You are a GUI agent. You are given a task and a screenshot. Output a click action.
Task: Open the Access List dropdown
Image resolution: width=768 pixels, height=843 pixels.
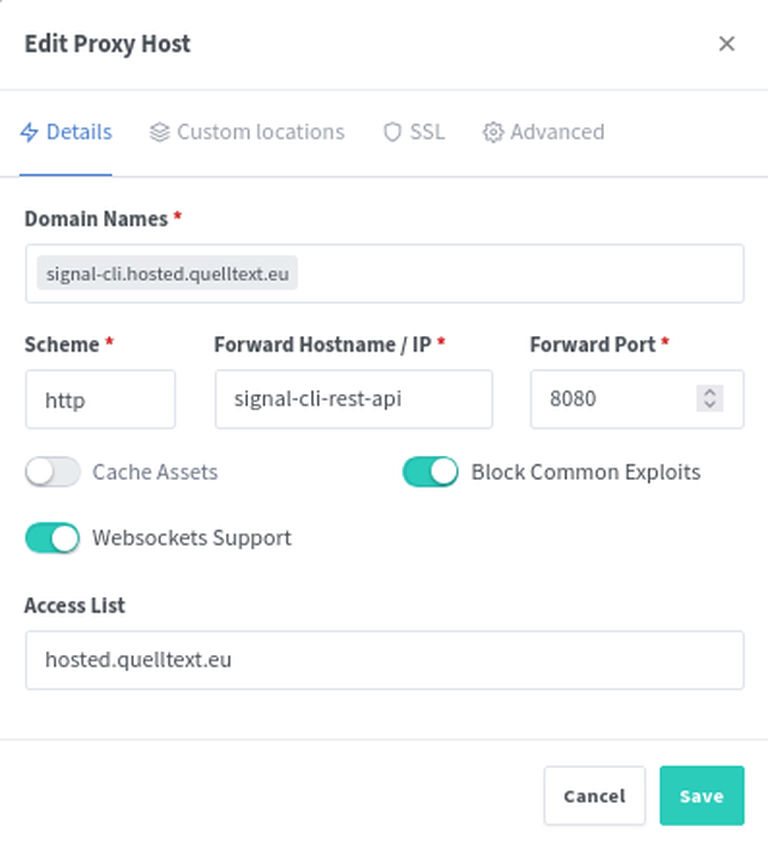pyautogui.click(x=385, y=660)
